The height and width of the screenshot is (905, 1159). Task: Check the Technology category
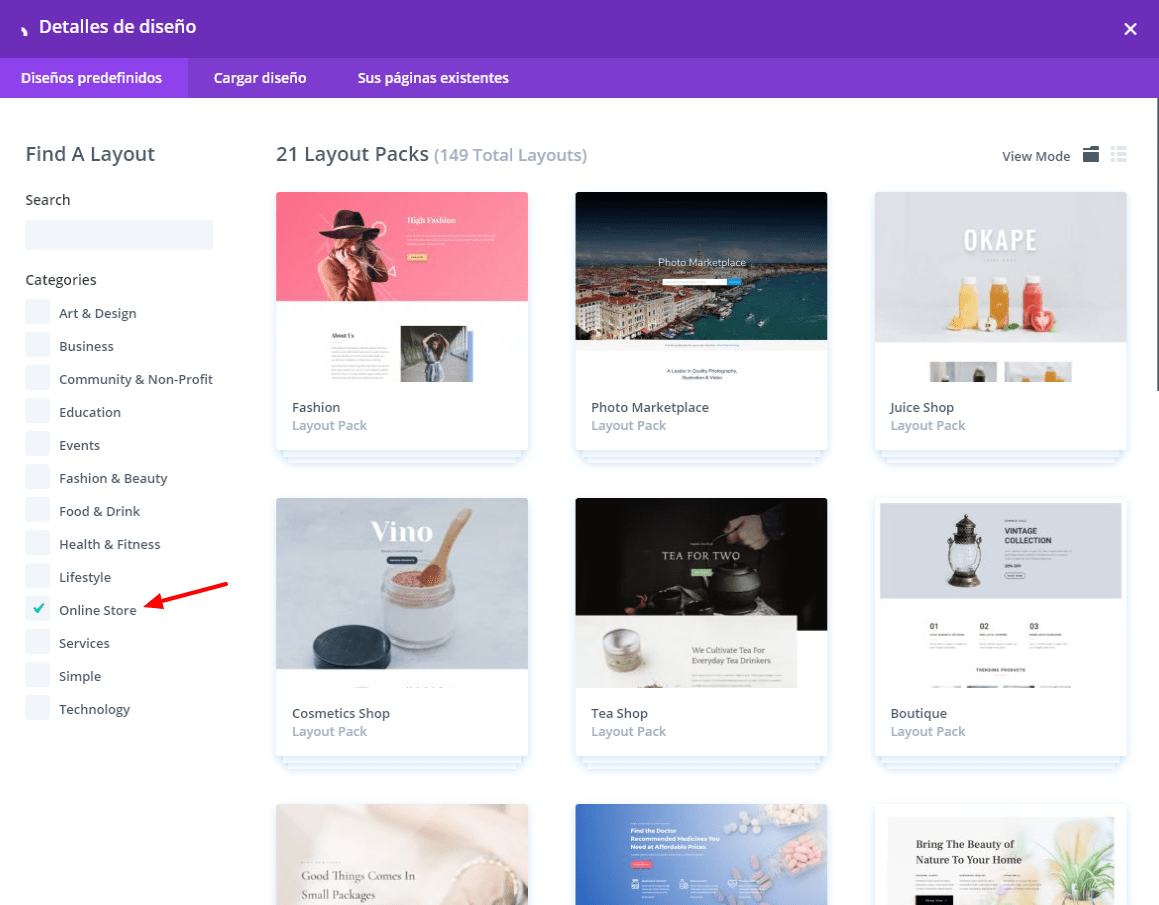click(x=38, y=708)
